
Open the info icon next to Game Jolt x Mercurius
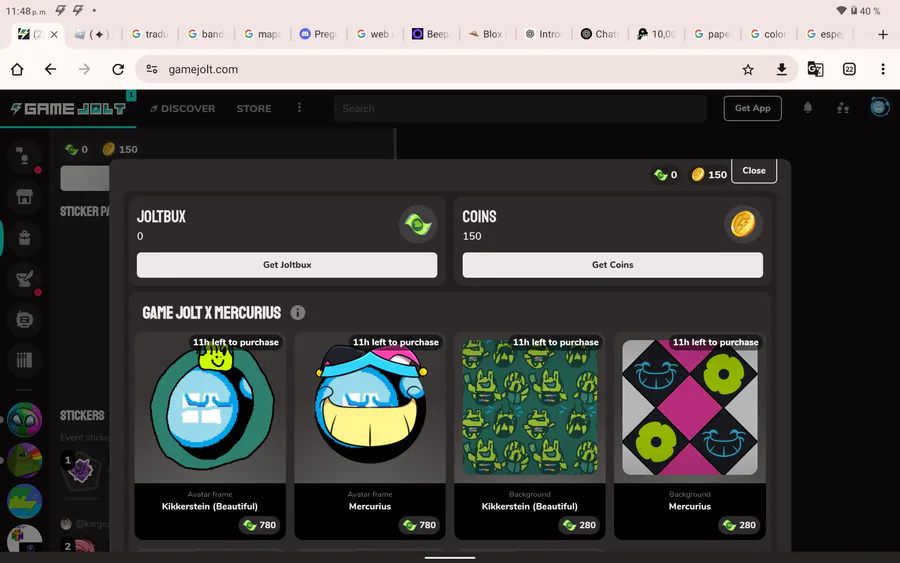297,313
